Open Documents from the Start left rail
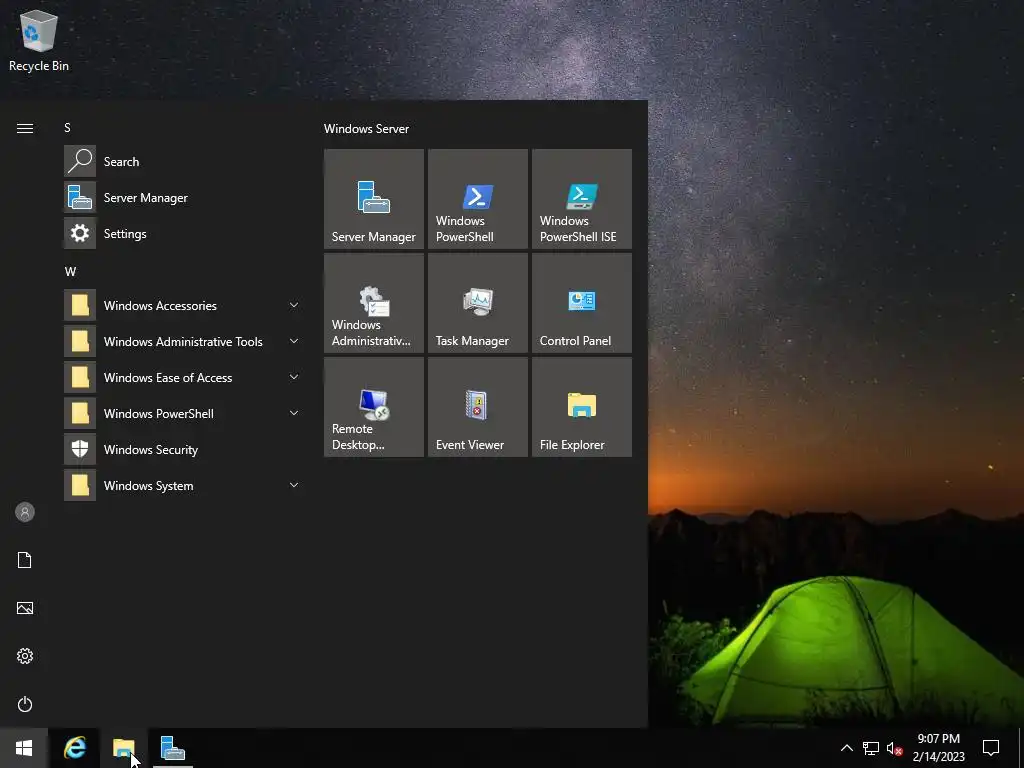The height and width of the screenshot is (768, 1024). 25,560
